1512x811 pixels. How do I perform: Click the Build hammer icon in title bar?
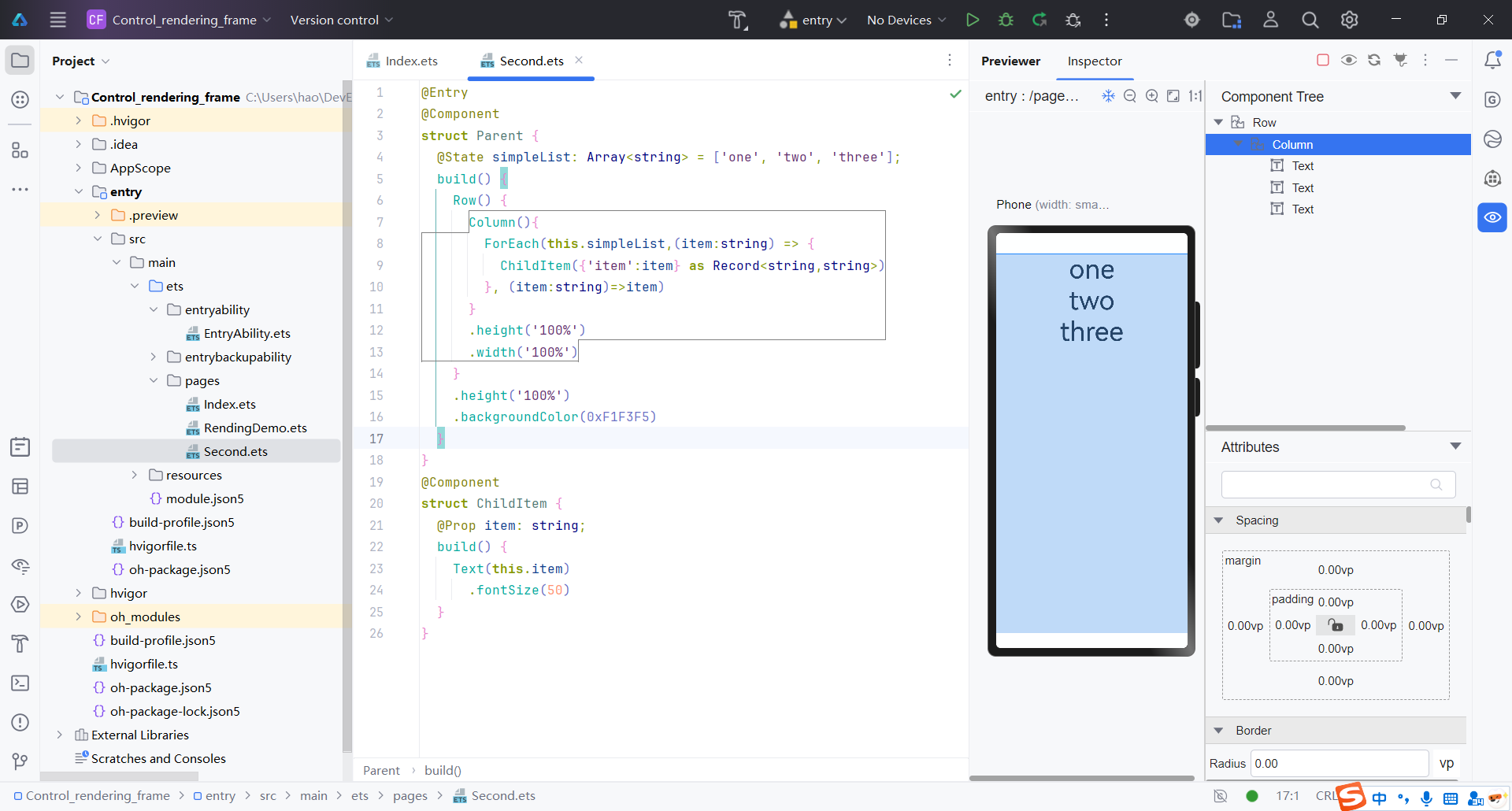(737, 20)
